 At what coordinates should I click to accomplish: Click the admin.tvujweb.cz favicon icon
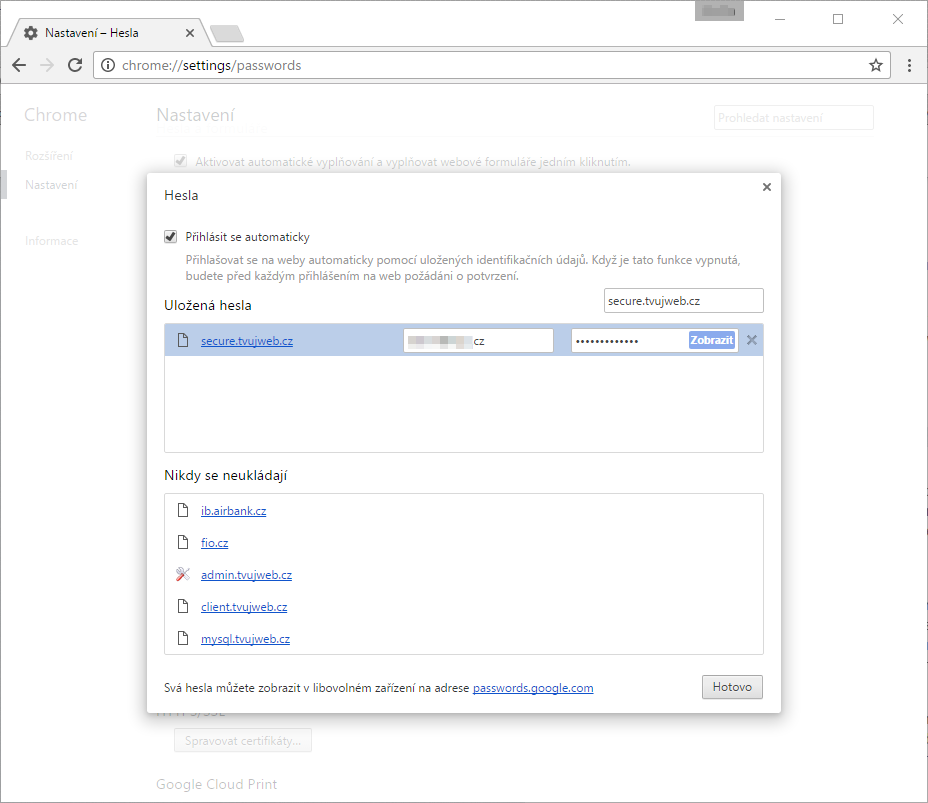(x=182, y=575)
